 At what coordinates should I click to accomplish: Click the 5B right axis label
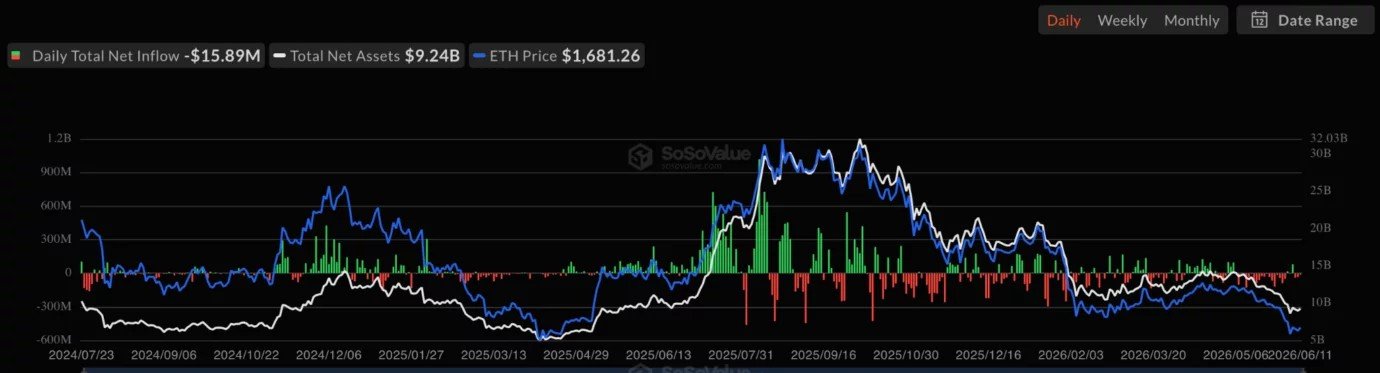[1317, 339]
